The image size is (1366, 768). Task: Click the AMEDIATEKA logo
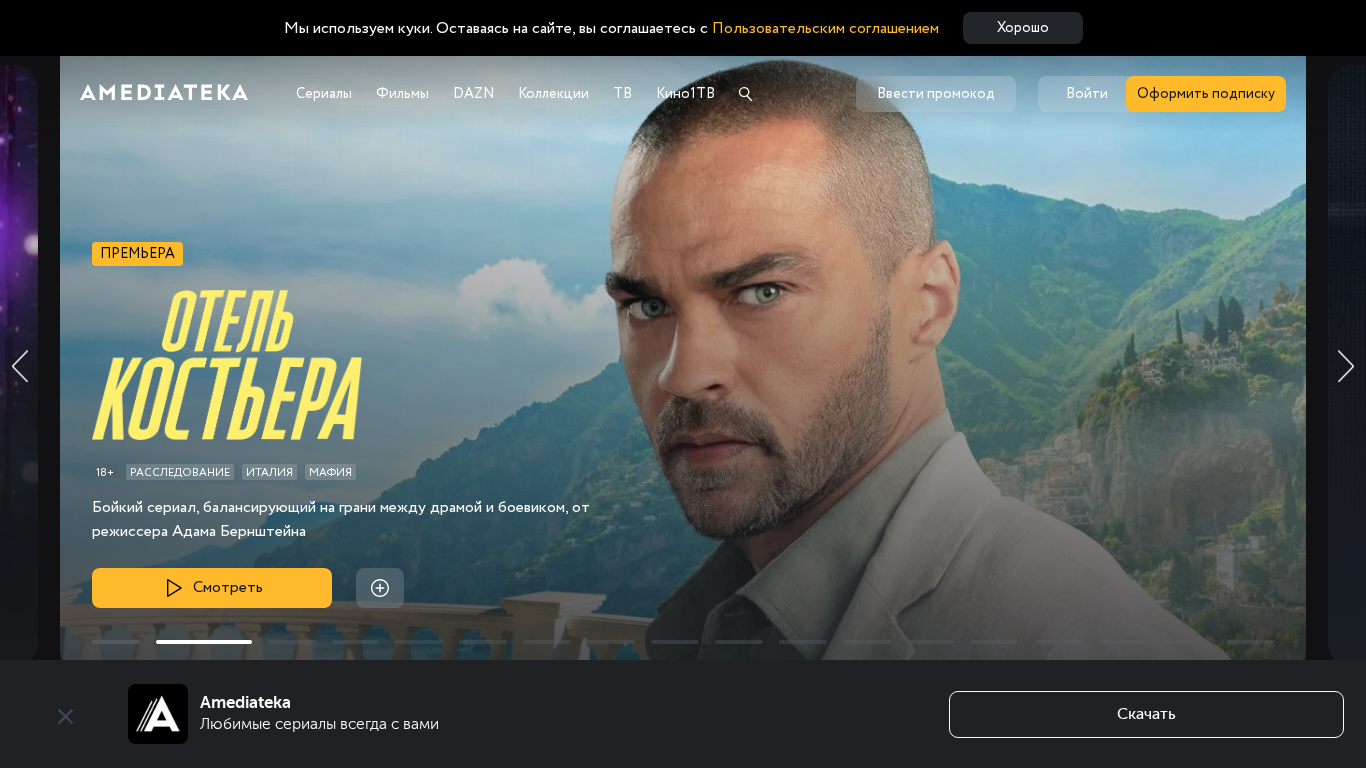coord(164,93)
